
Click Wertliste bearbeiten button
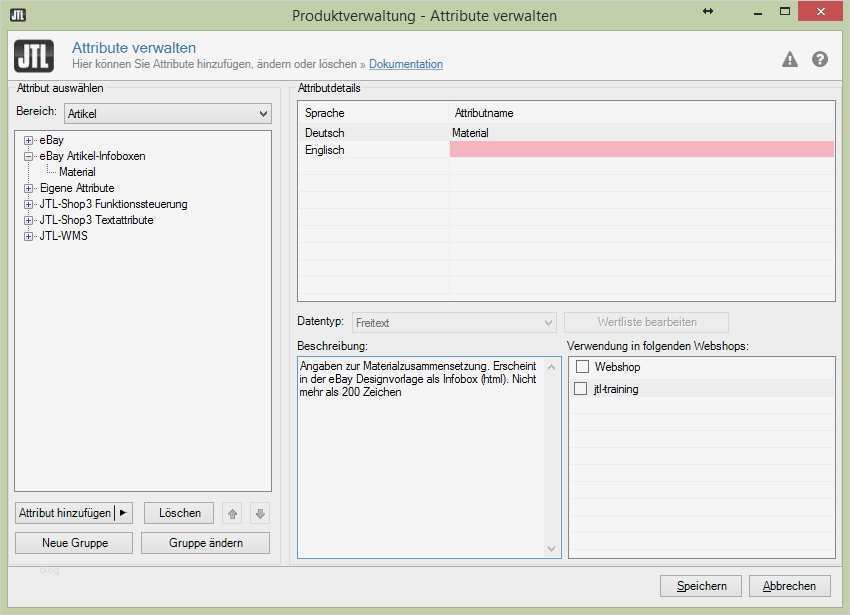tap(647, 322)
